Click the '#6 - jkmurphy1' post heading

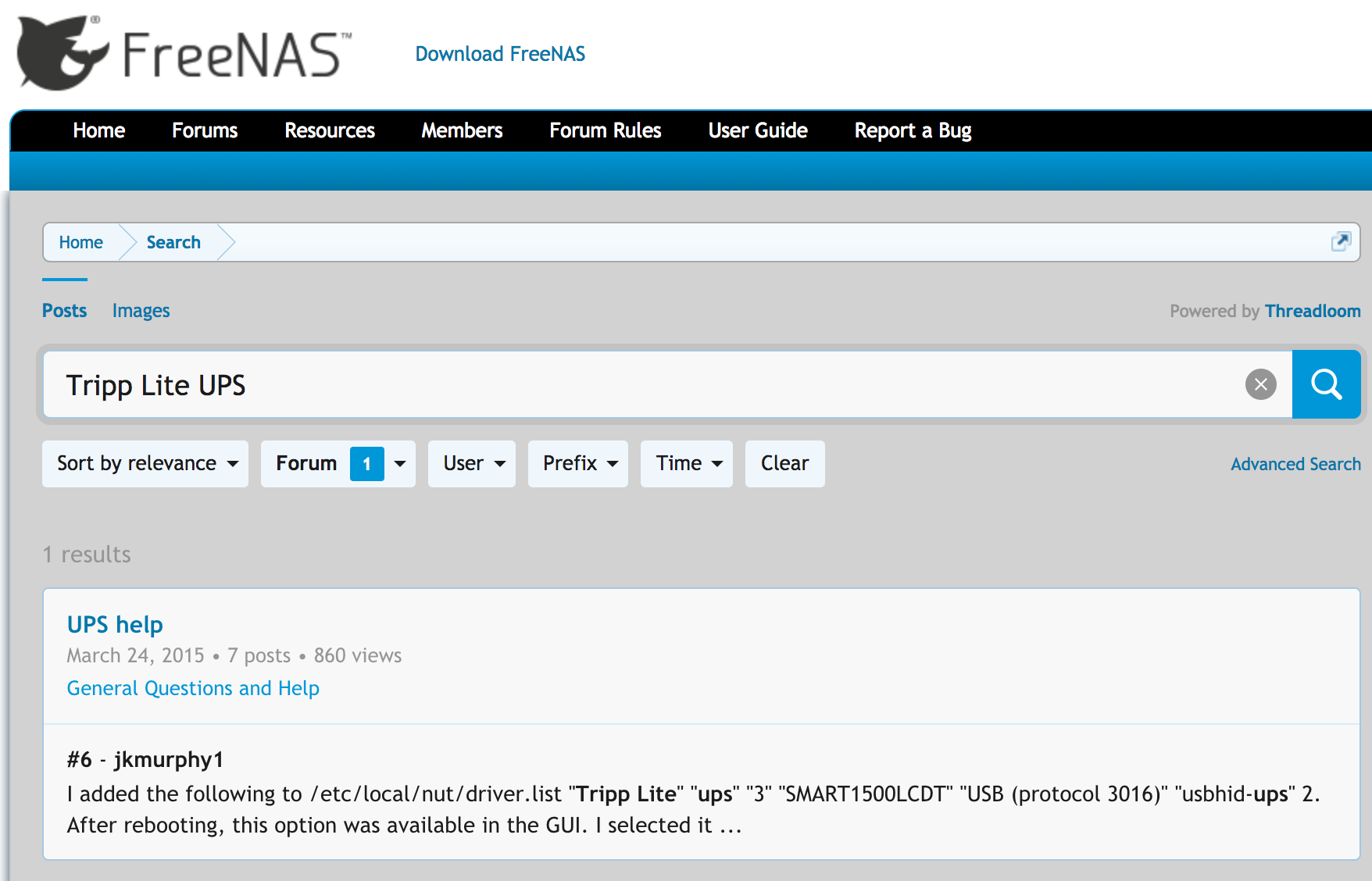(x=145, y=759)
